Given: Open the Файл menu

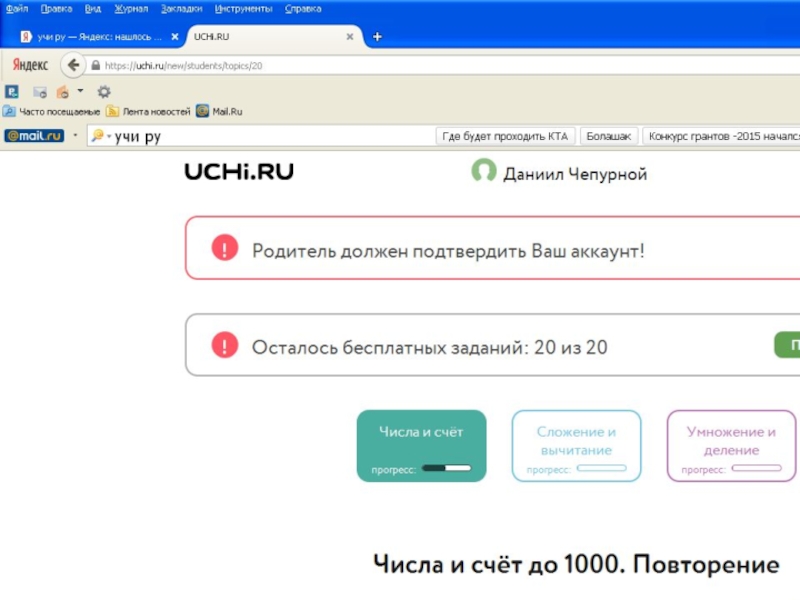Looking at the screenshot, I should click(x=17, y=9).
